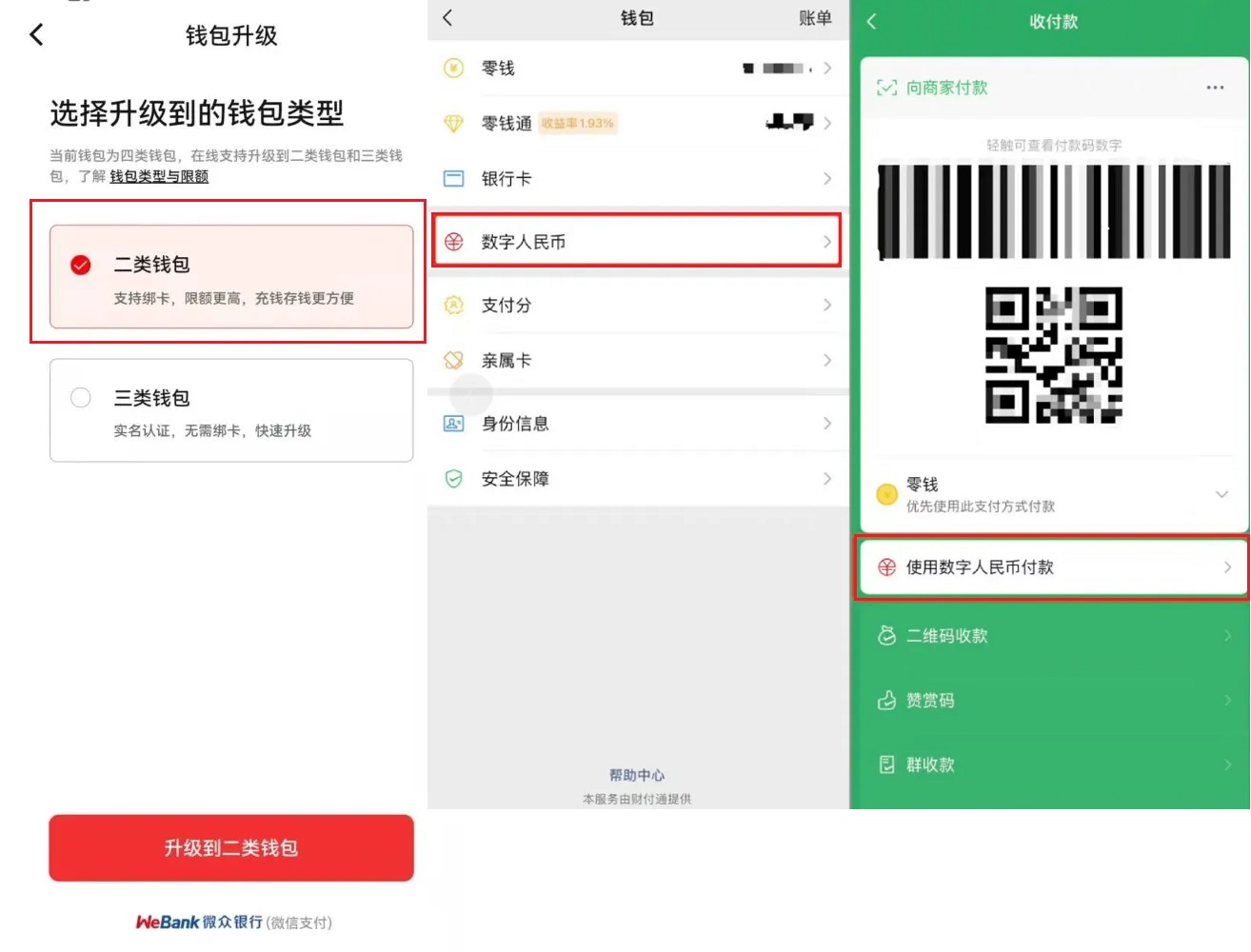The width and height of the screenshot is (1251, 952).
Task: Open 数字人民币 via its right chevron
Action: tap(827, 242)
